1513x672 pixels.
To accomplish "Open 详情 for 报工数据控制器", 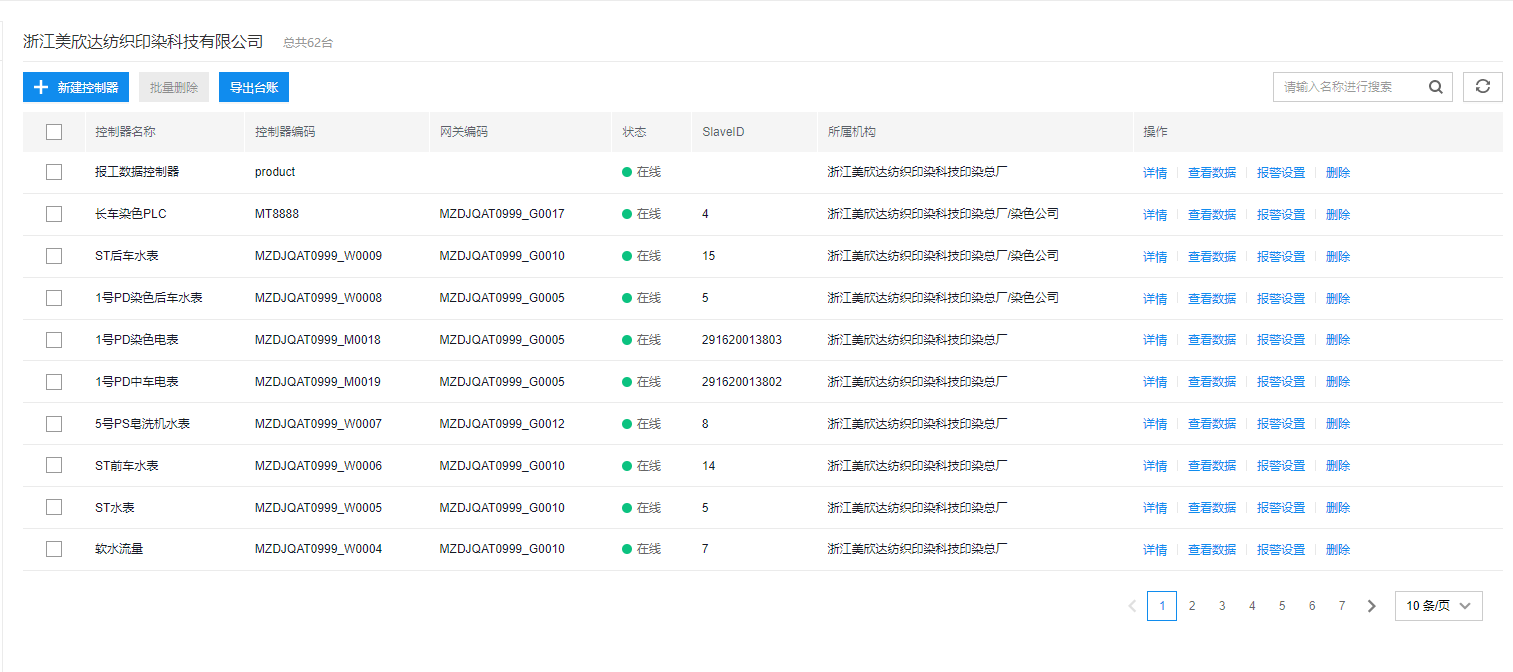I will (x=1155, y=173).
